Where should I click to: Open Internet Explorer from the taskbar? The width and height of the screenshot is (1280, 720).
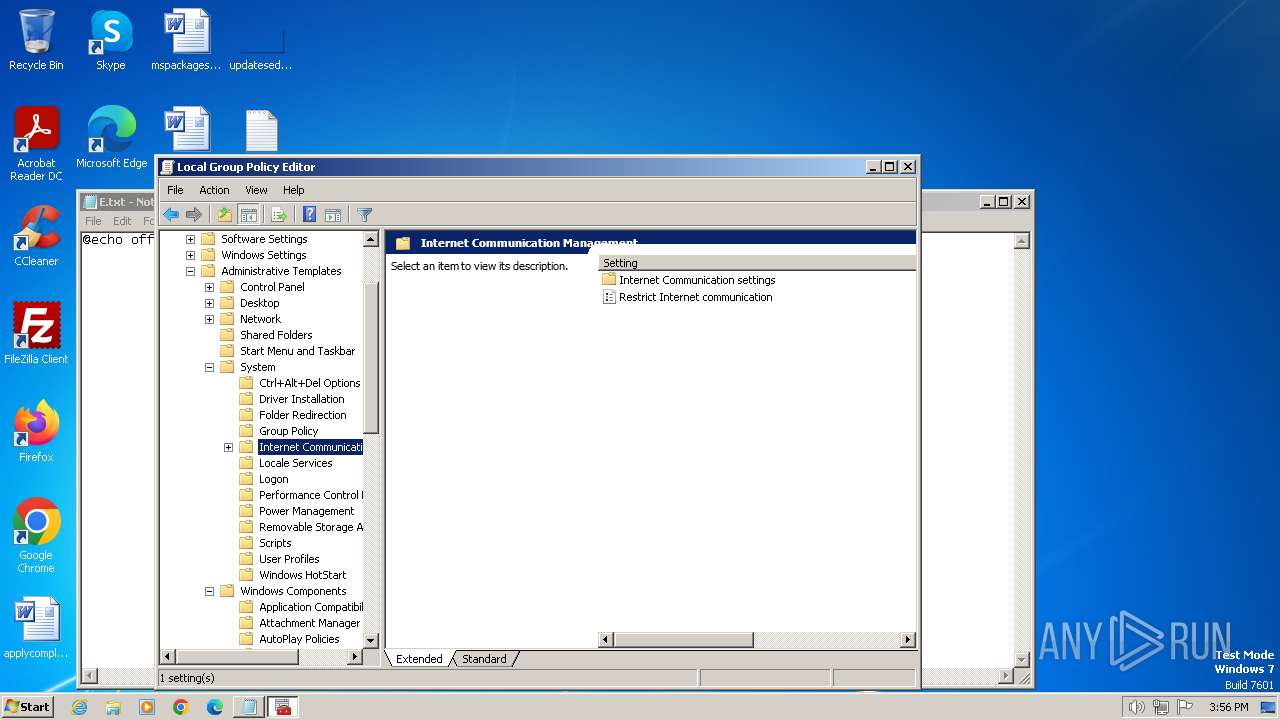tap(79, 707)
